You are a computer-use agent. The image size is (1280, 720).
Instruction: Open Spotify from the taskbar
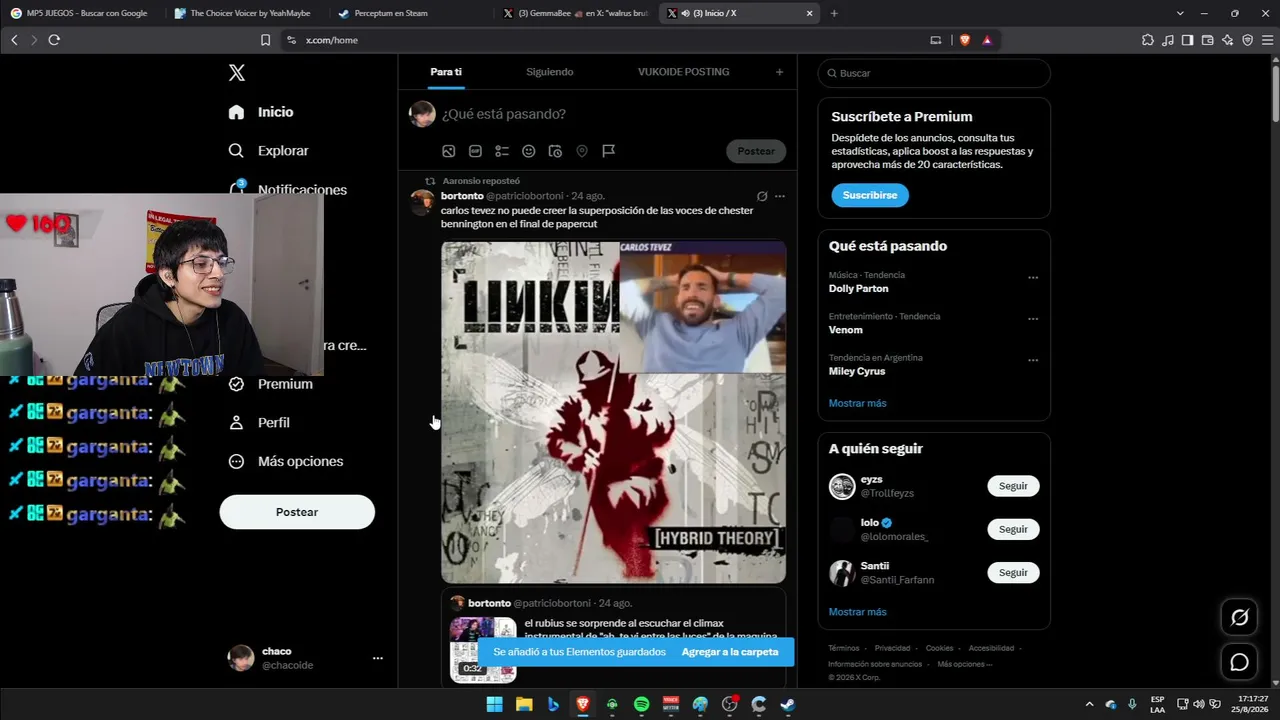click(642, 704)
